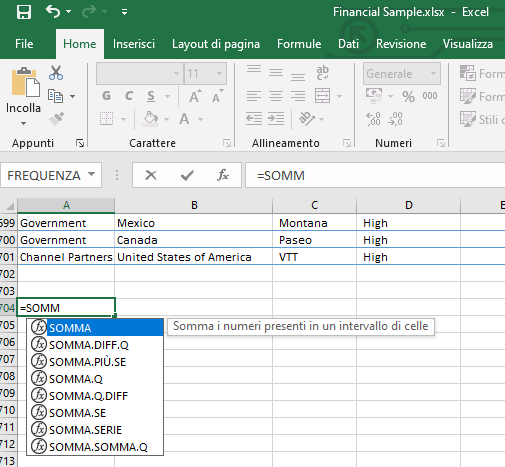
Task: Open the Appunti dialog launcher
Action: 80,143
